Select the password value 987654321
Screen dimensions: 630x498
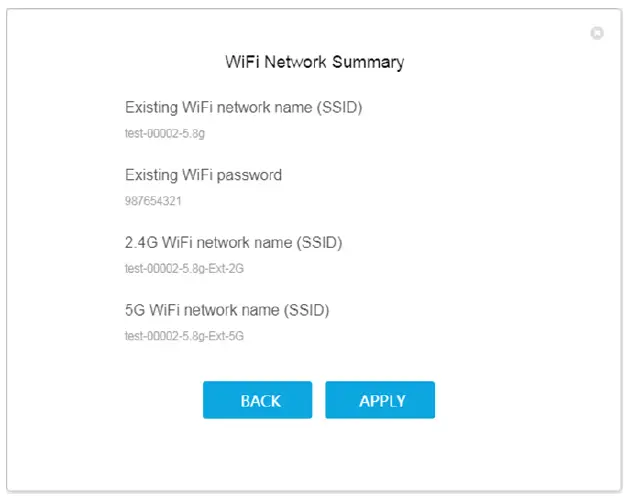pos(152,200)
